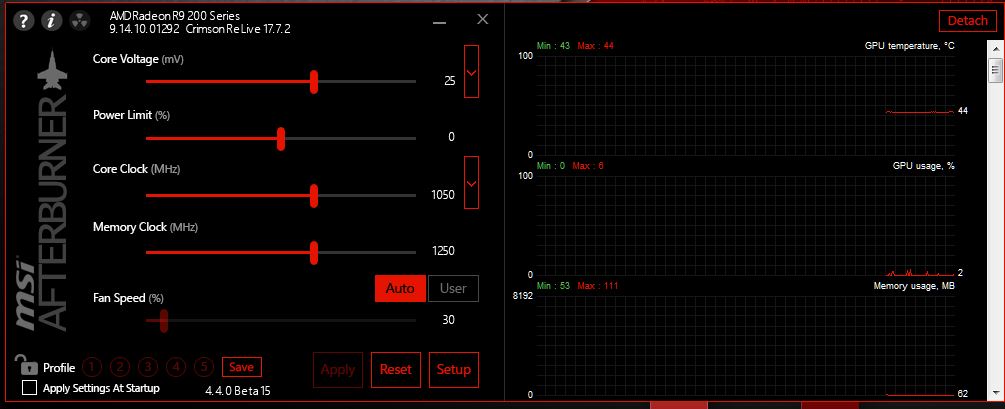Image resolution: width=1005 pixels, height=409 pixels.
Task: Click the driver version Crimson ReLive 17.7.2
Action: click(x=238, y=29)
